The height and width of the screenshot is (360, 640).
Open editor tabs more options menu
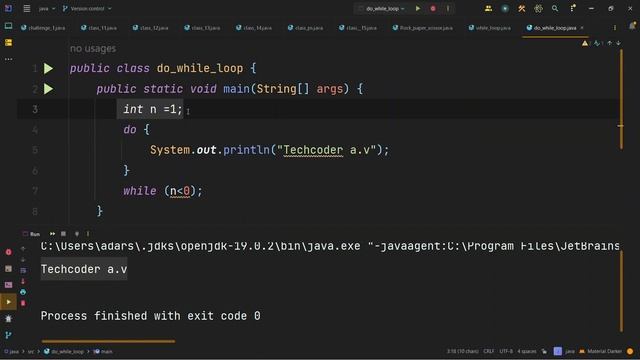[615, 28]
